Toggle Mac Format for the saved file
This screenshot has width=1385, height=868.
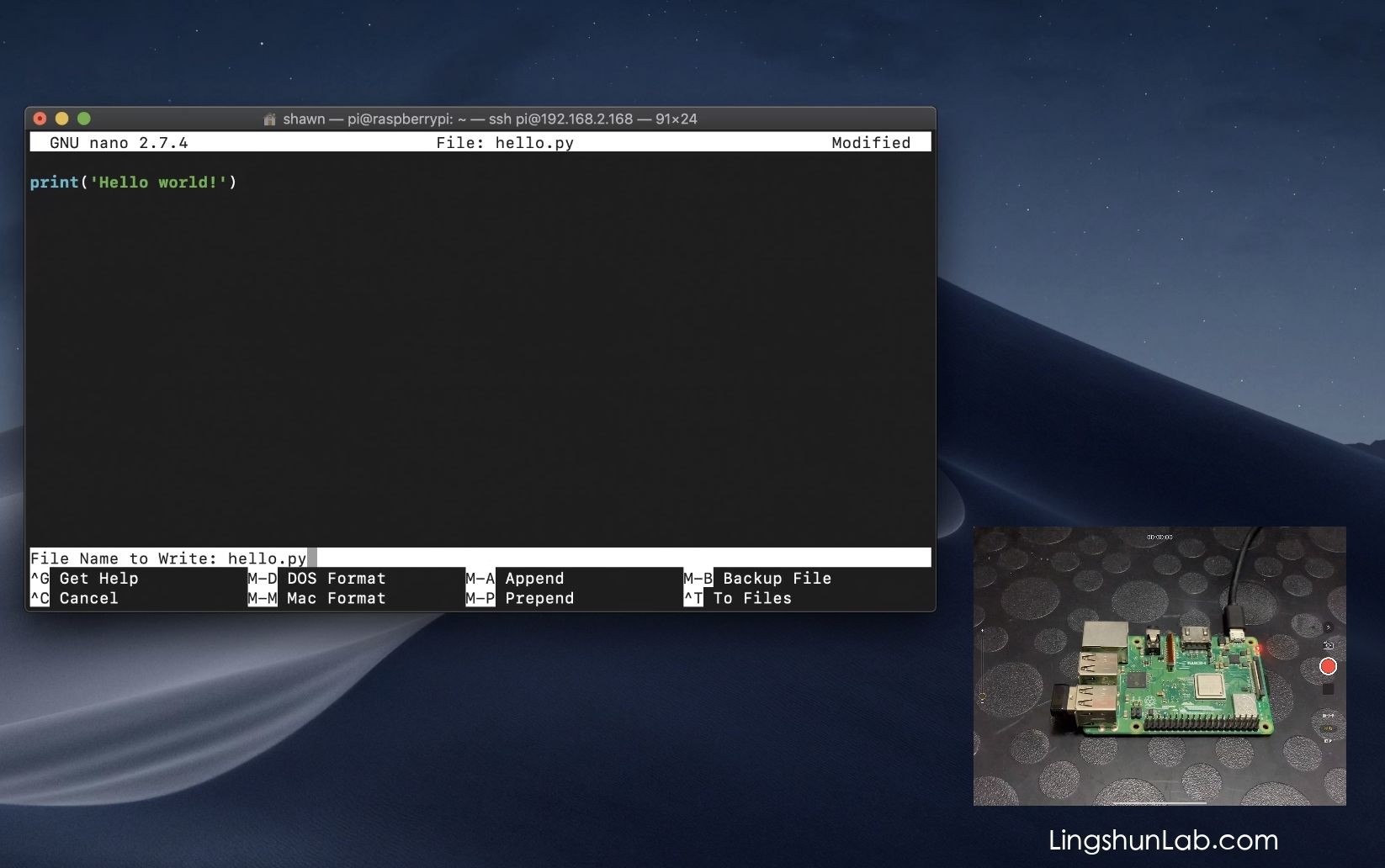coord(335,598)
